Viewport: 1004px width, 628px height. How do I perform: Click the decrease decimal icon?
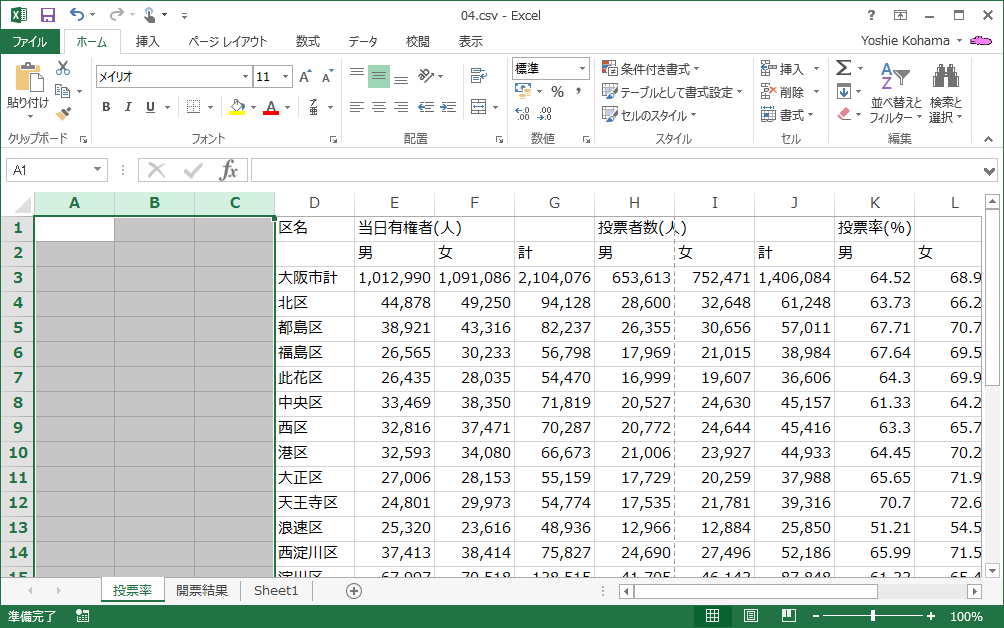pyautogui.click(x=545, y=114)
